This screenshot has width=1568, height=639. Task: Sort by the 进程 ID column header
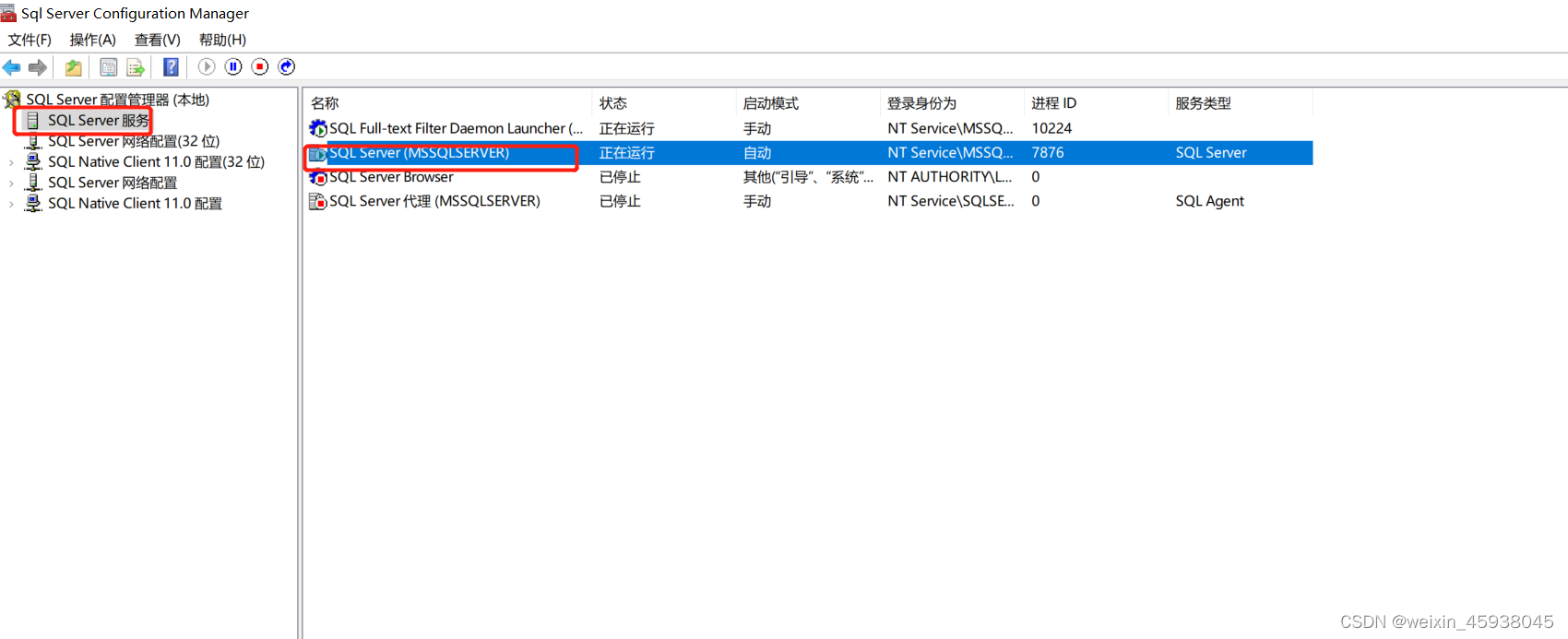[1096, 103]
